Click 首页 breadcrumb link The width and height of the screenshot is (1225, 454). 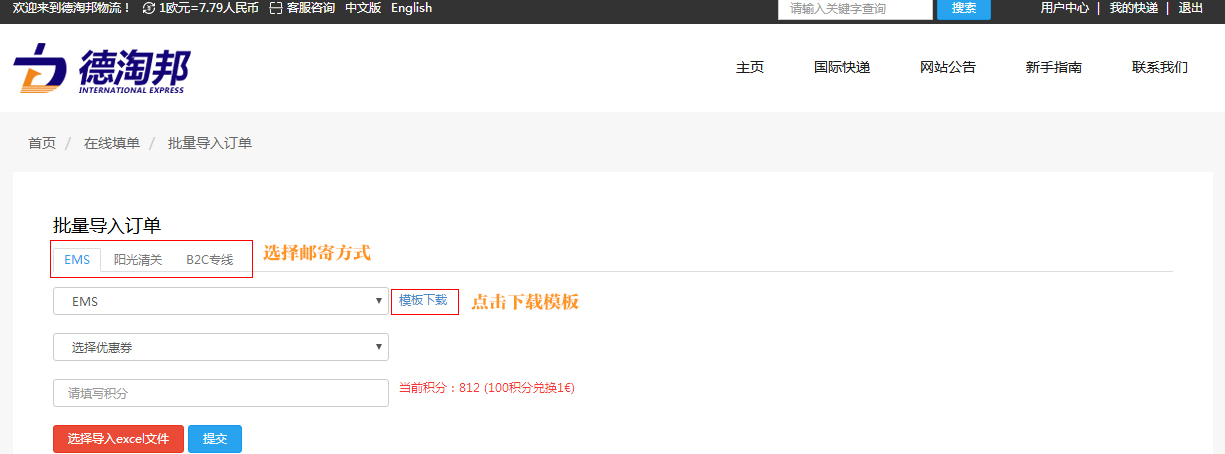(x=42, y=143)
